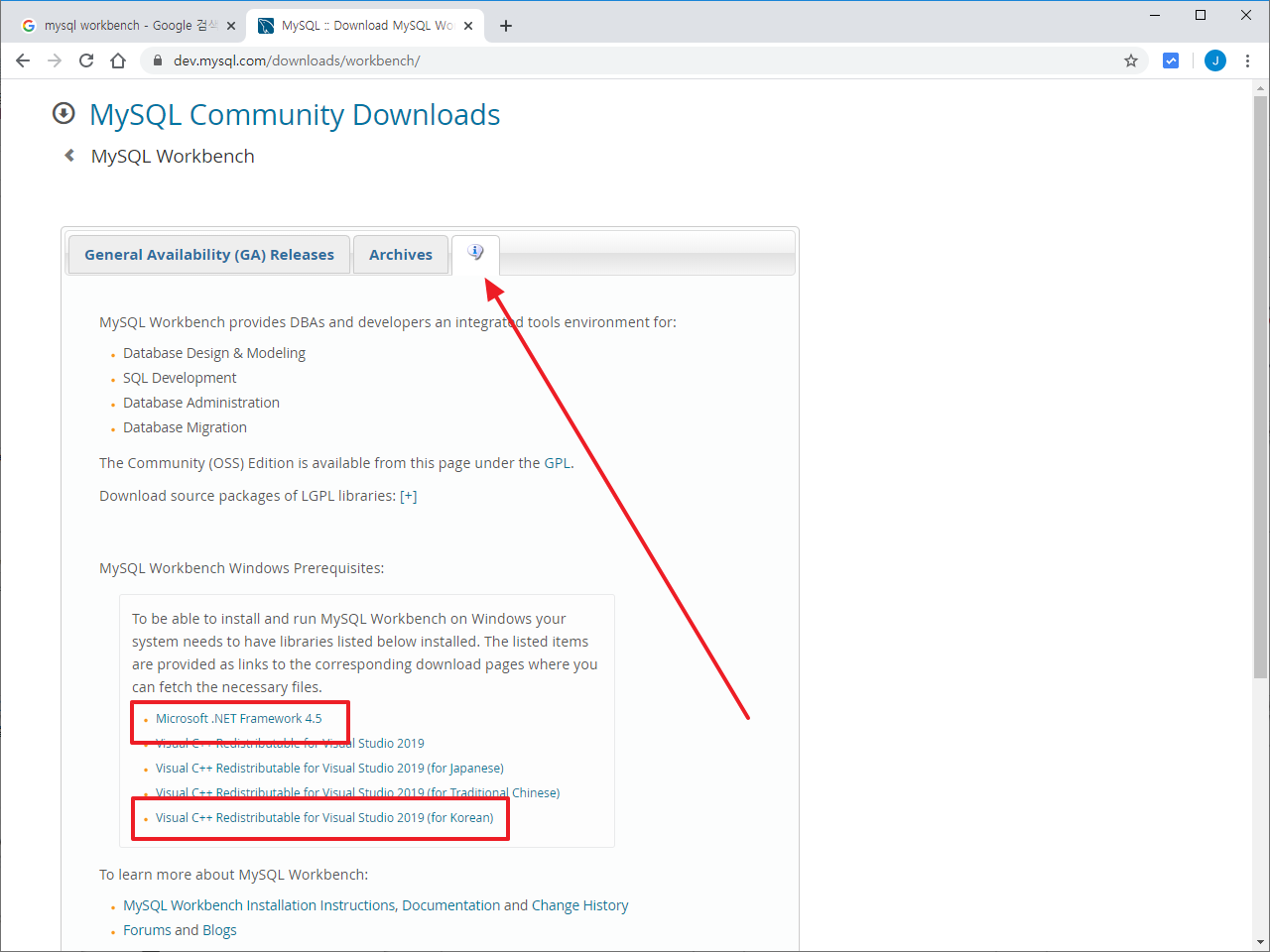Maximize the Chrome window
1270x952 pixels.
[1201, 15]
